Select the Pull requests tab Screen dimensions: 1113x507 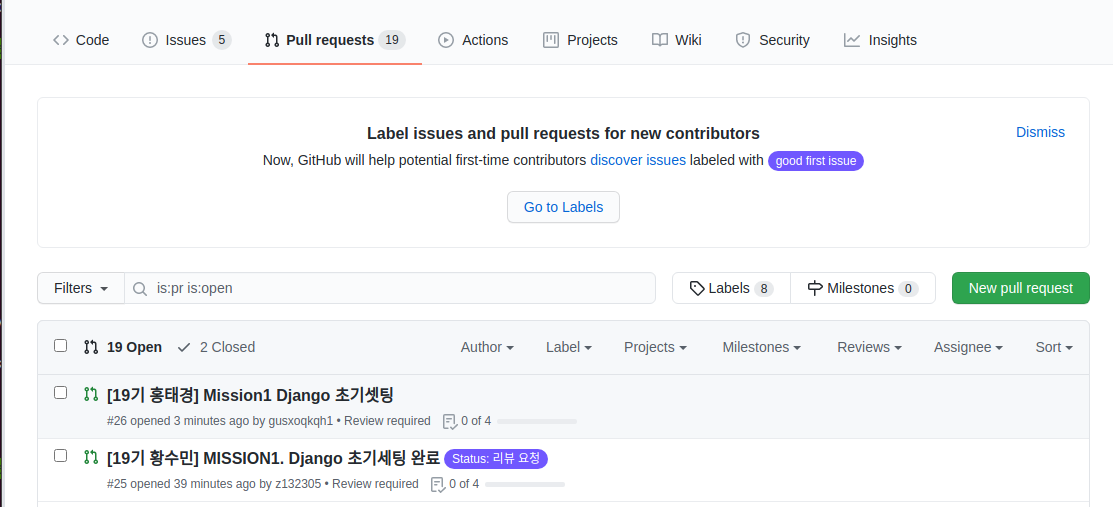(x=334, y=40)
